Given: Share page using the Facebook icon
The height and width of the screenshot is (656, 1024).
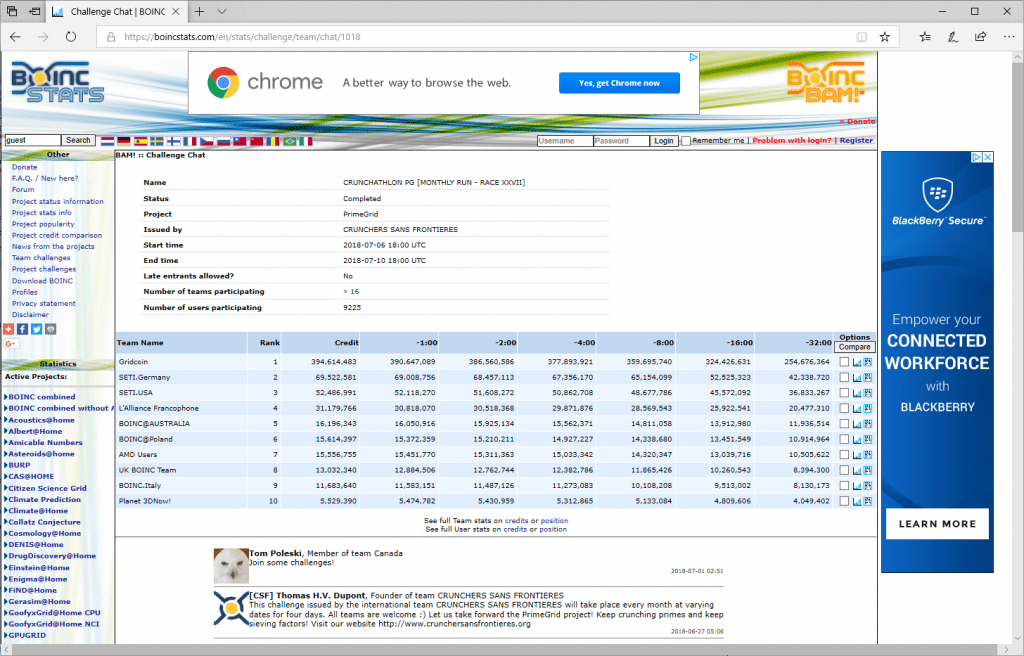Looking at the screenshot, I should pos(22,329).
